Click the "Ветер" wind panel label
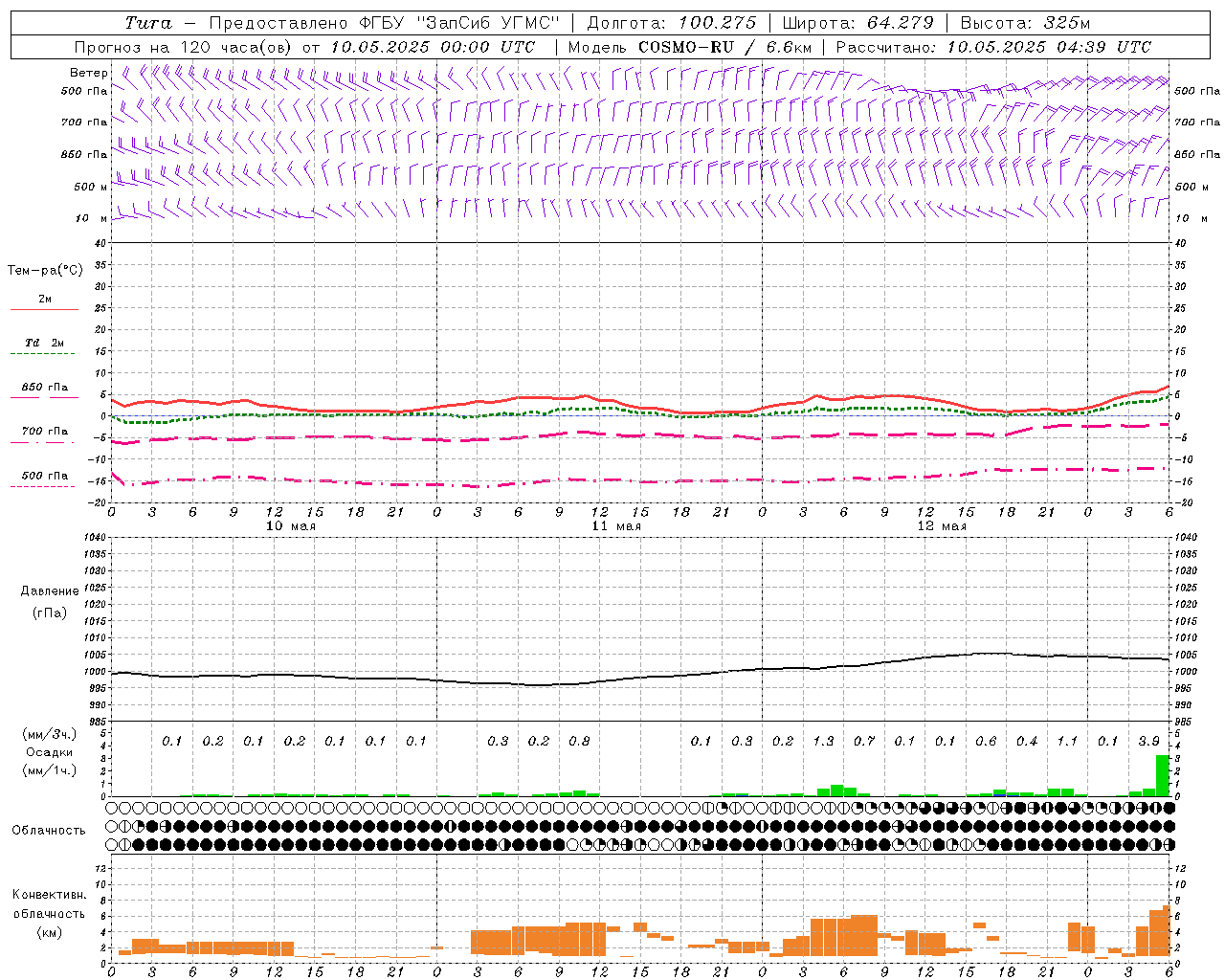The height and width of the screenshot is (980, 1225). click(88, 73)
